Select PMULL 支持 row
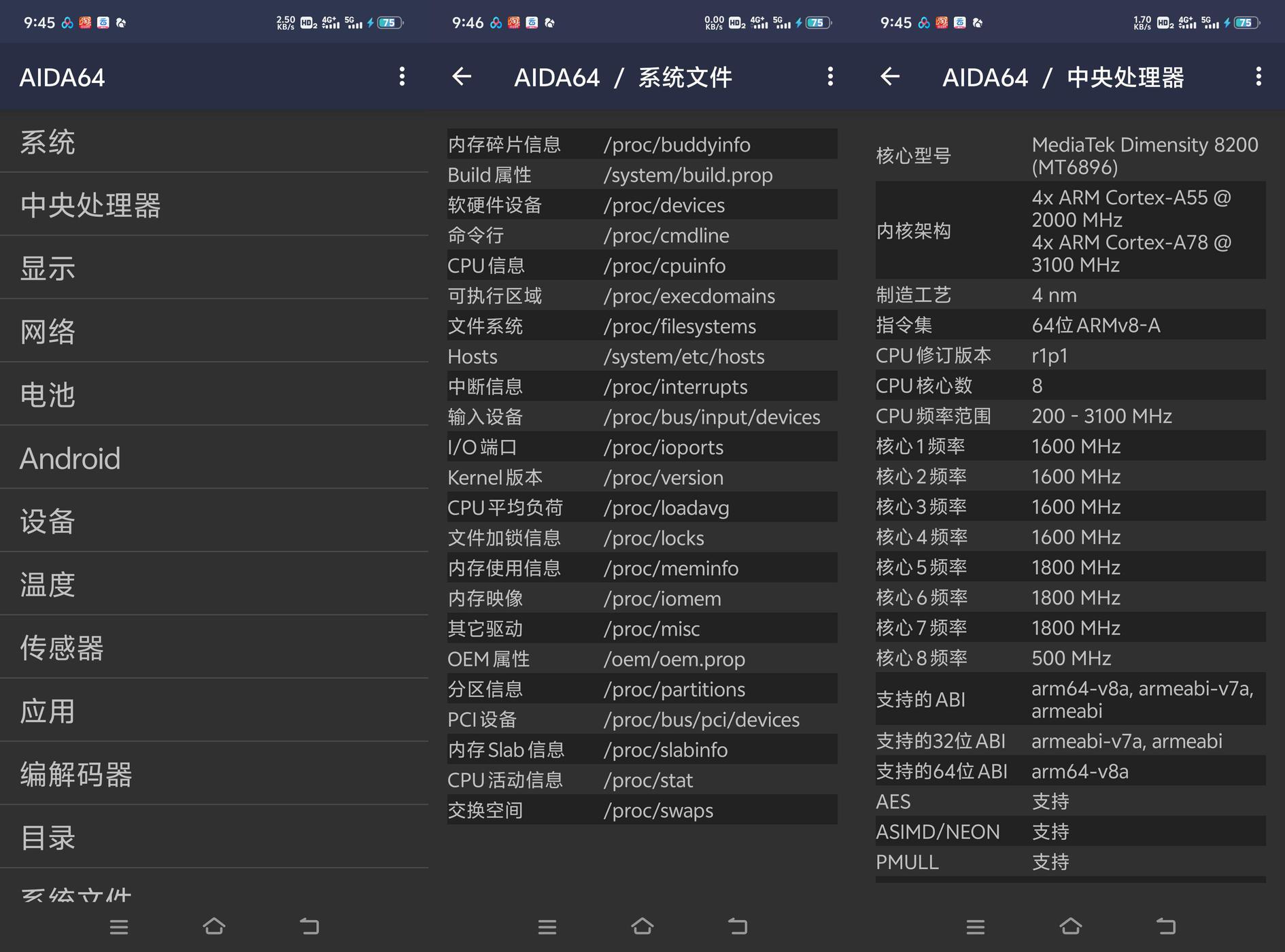Screen dimensions: 1285x952 (x=1071, y=862)
